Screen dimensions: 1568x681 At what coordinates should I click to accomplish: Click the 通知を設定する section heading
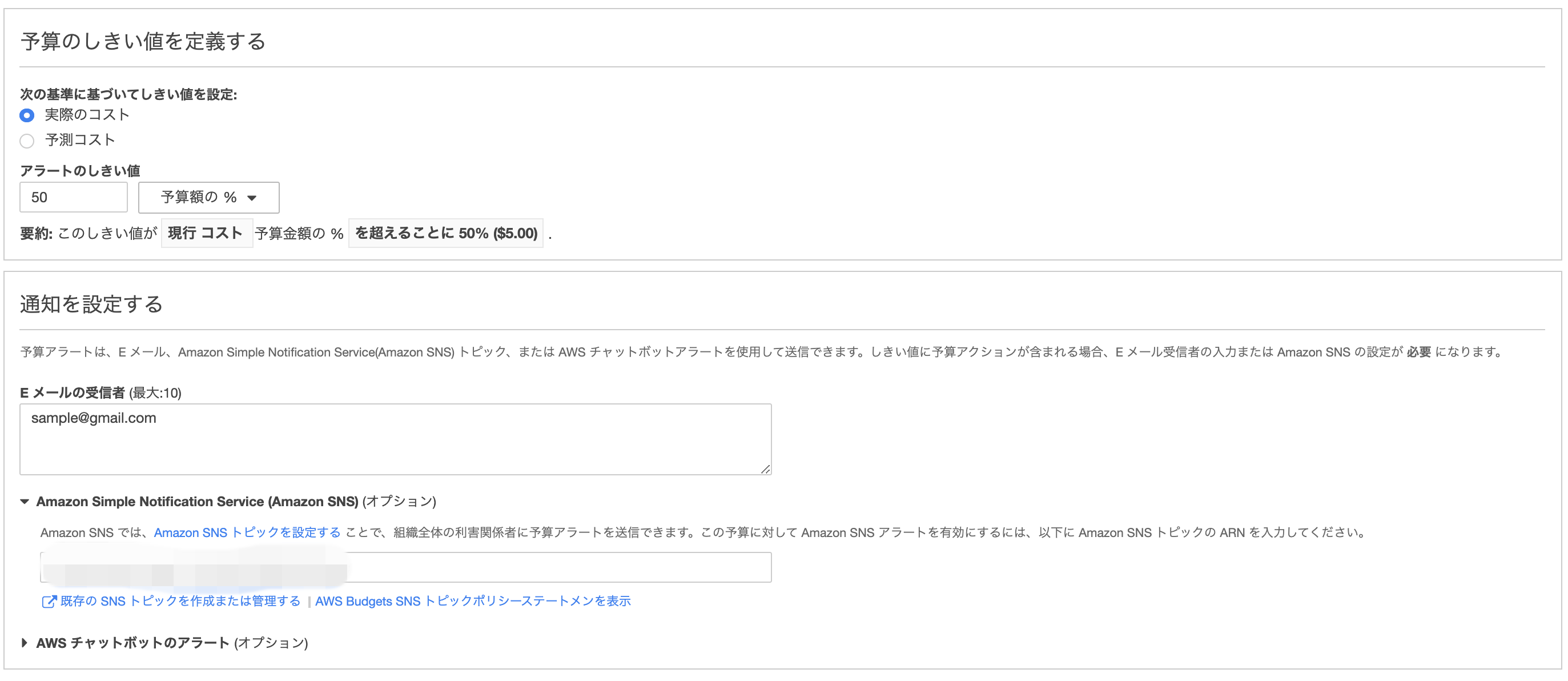click(x=91, y=304)
